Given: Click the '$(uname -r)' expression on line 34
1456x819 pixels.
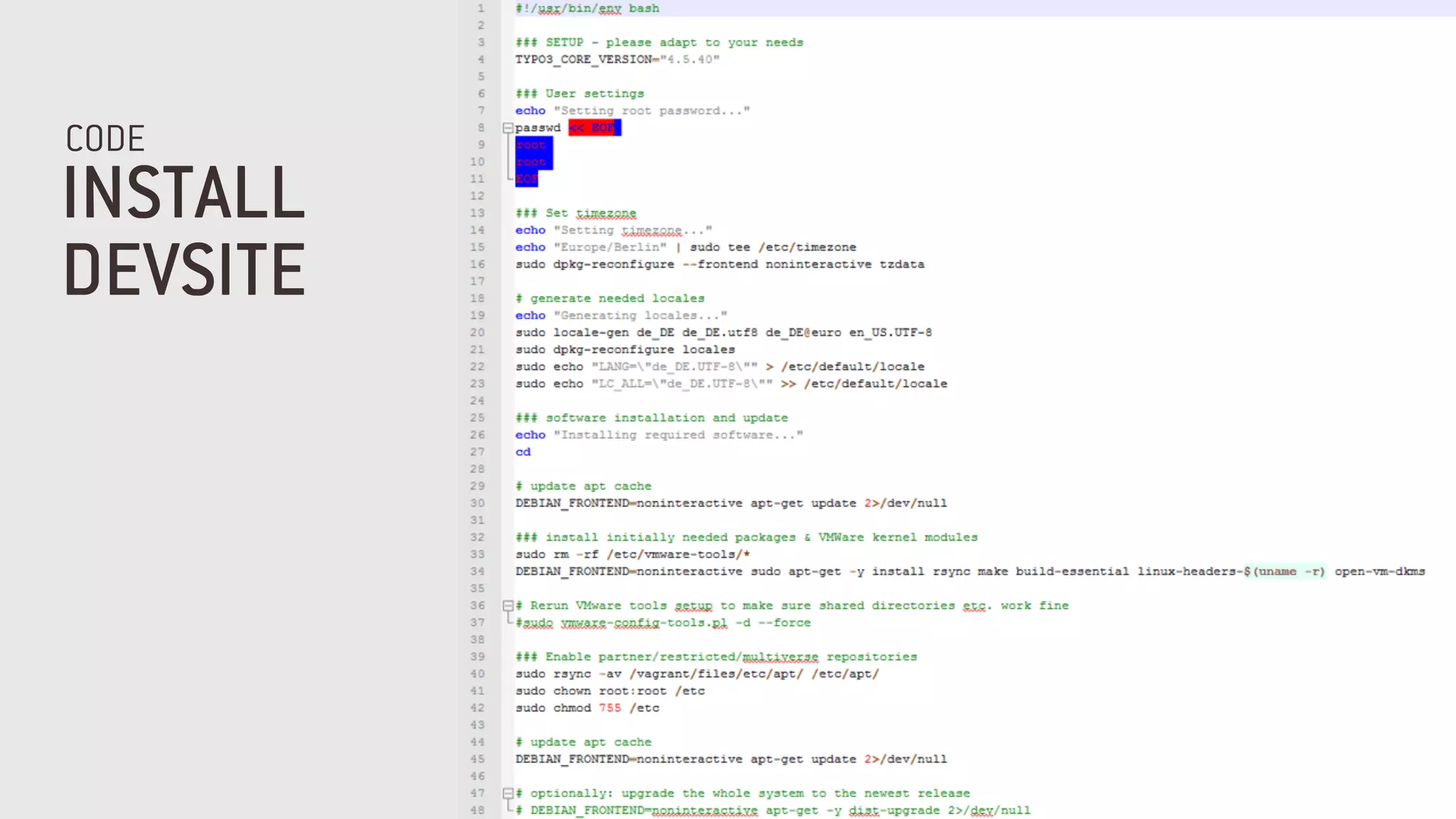Looking at the screenshot, I should [x=1284, y=572].
